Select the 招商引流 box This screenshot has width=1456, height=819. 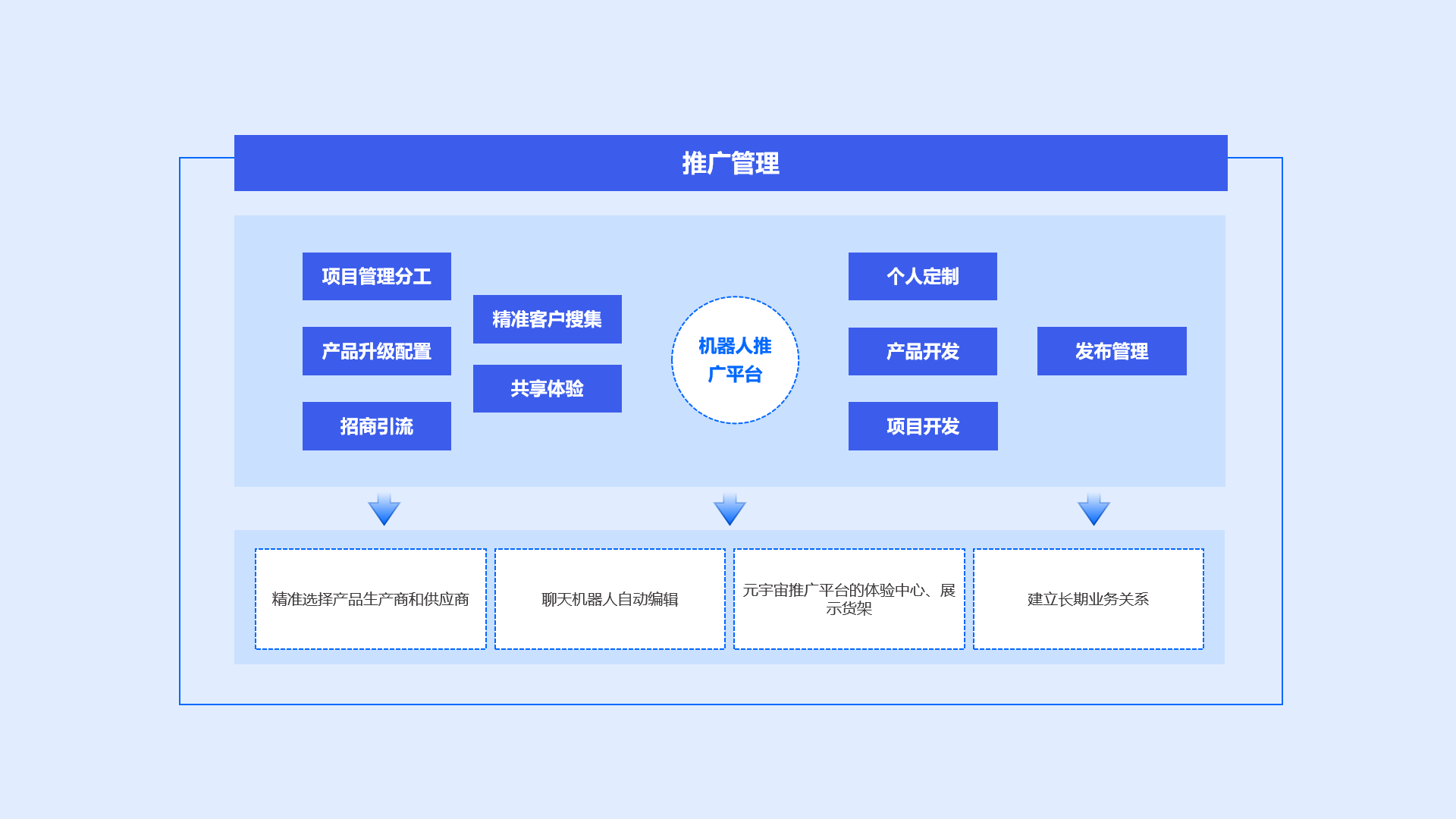point(376,426)
